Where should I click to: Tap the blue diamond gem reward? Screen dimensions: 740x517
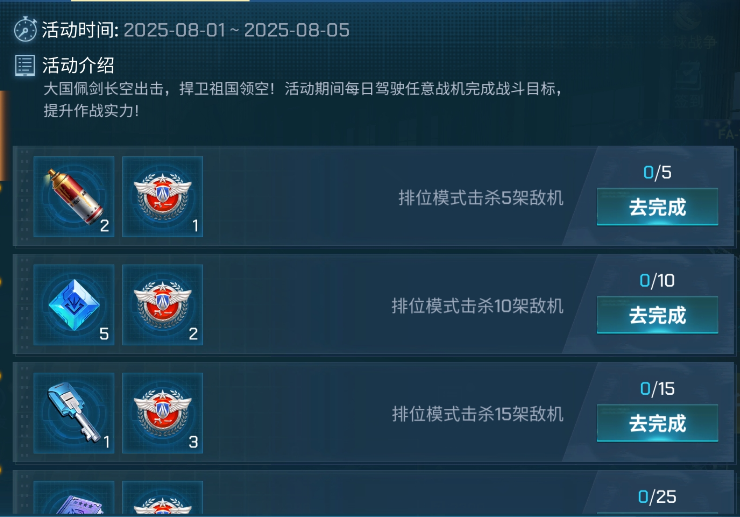tap(74, 305)
